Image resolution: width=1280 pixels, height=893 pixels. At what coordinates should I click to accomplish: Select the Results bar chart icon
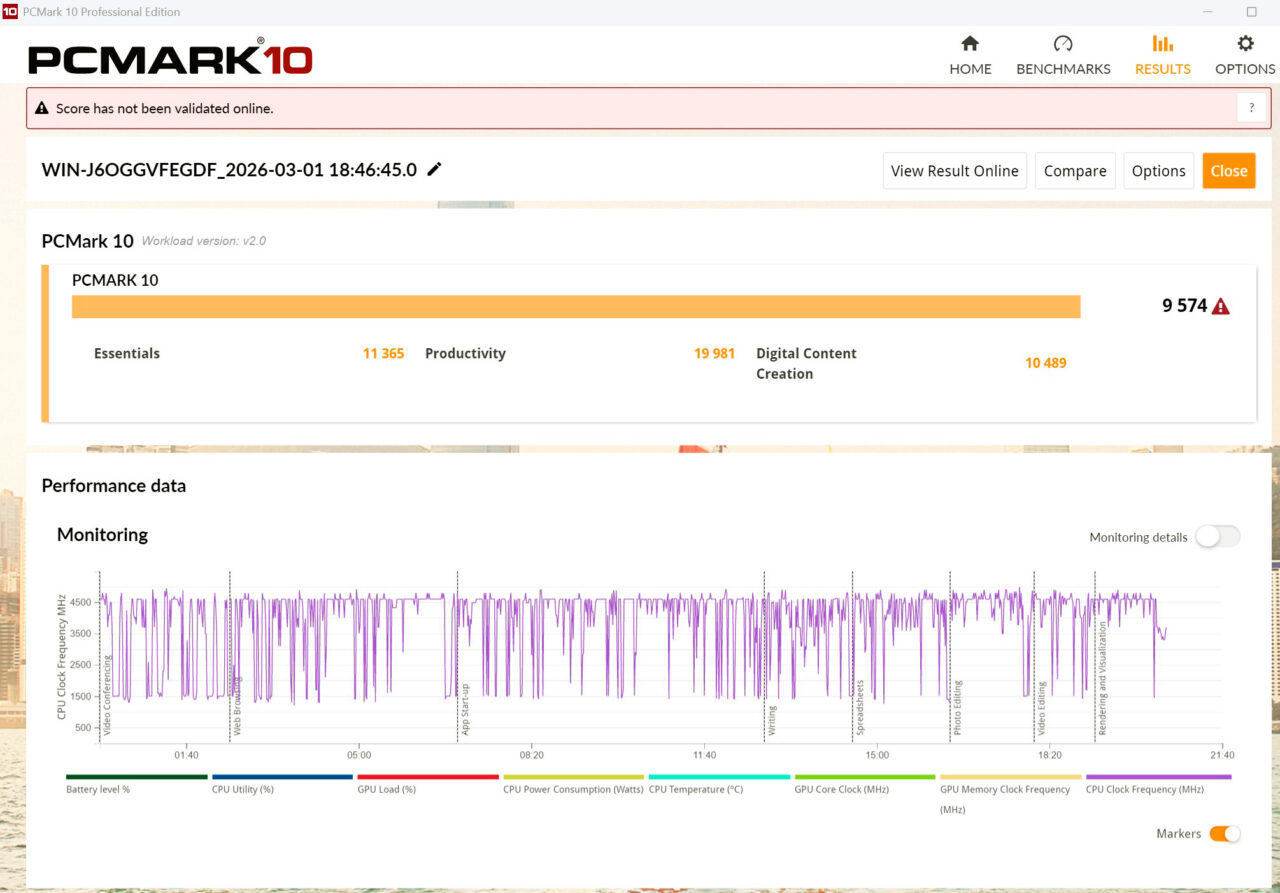(1162, 44)
